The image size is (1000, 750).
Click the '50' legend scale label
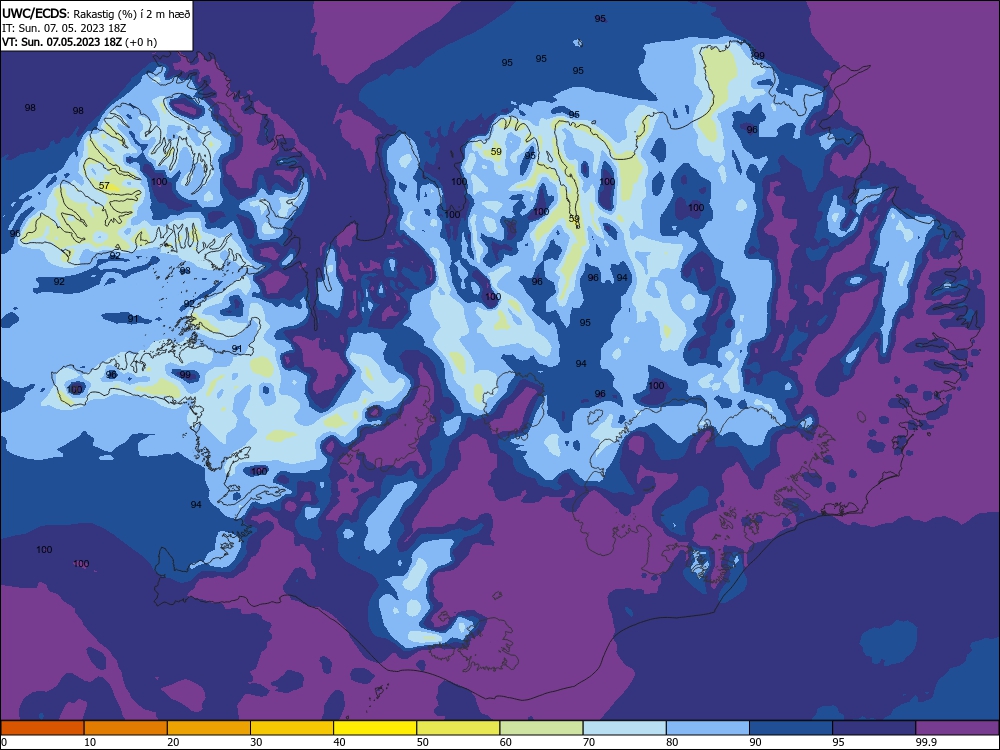tap(423, 742)
